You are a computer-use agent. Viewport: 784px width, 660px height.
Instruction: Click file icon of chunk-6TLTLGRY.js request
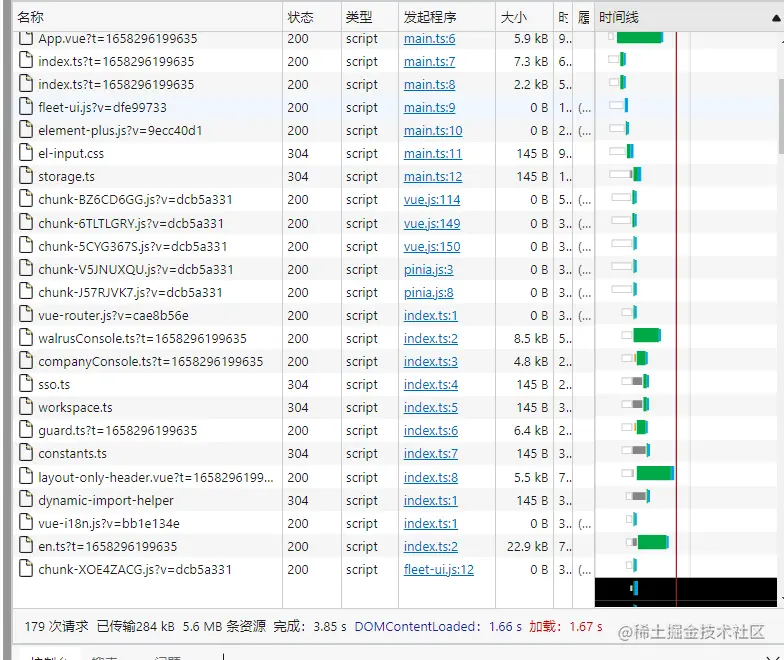tap(26, 222)
